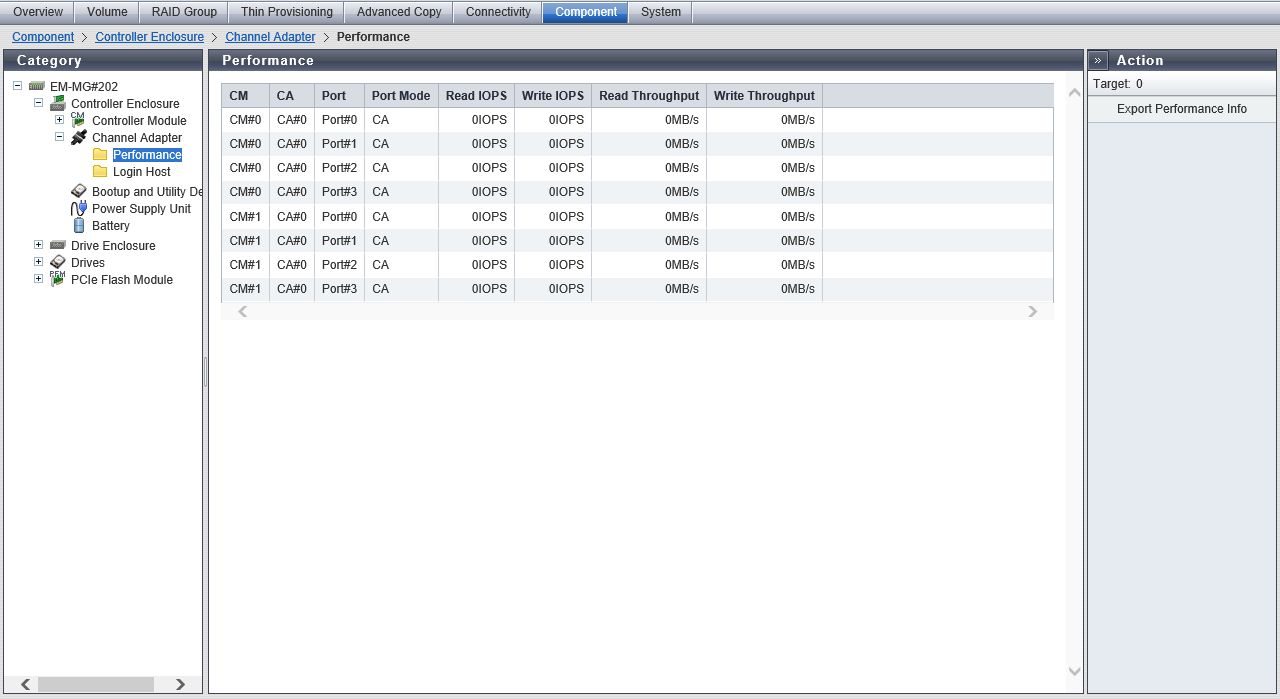Click the Login Host folder icon
The image size is (1280, 699).
point(100,171)
